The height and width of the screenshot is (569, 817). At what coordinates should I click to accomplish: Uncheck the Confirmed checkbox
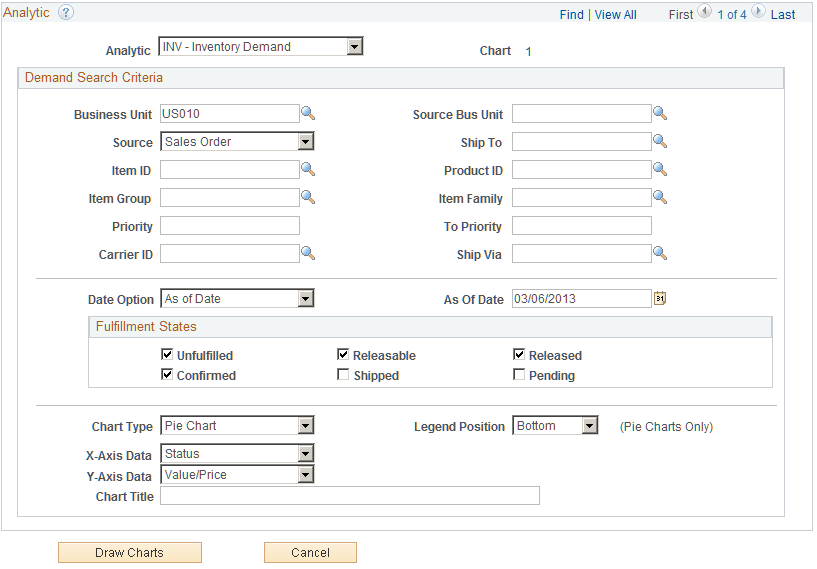point(167,375)
